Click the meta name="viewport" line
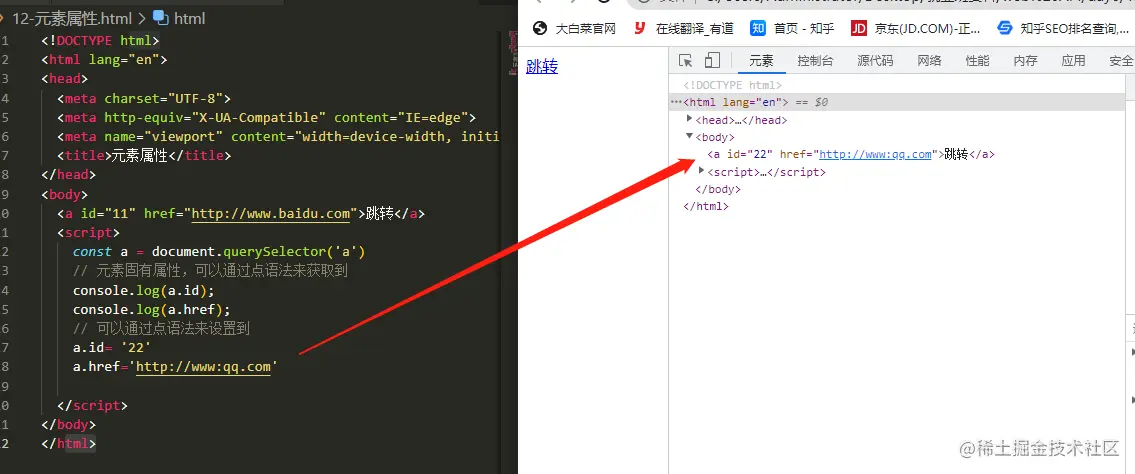This screenshot has height=474, width=1135. (x=279, y=137)
